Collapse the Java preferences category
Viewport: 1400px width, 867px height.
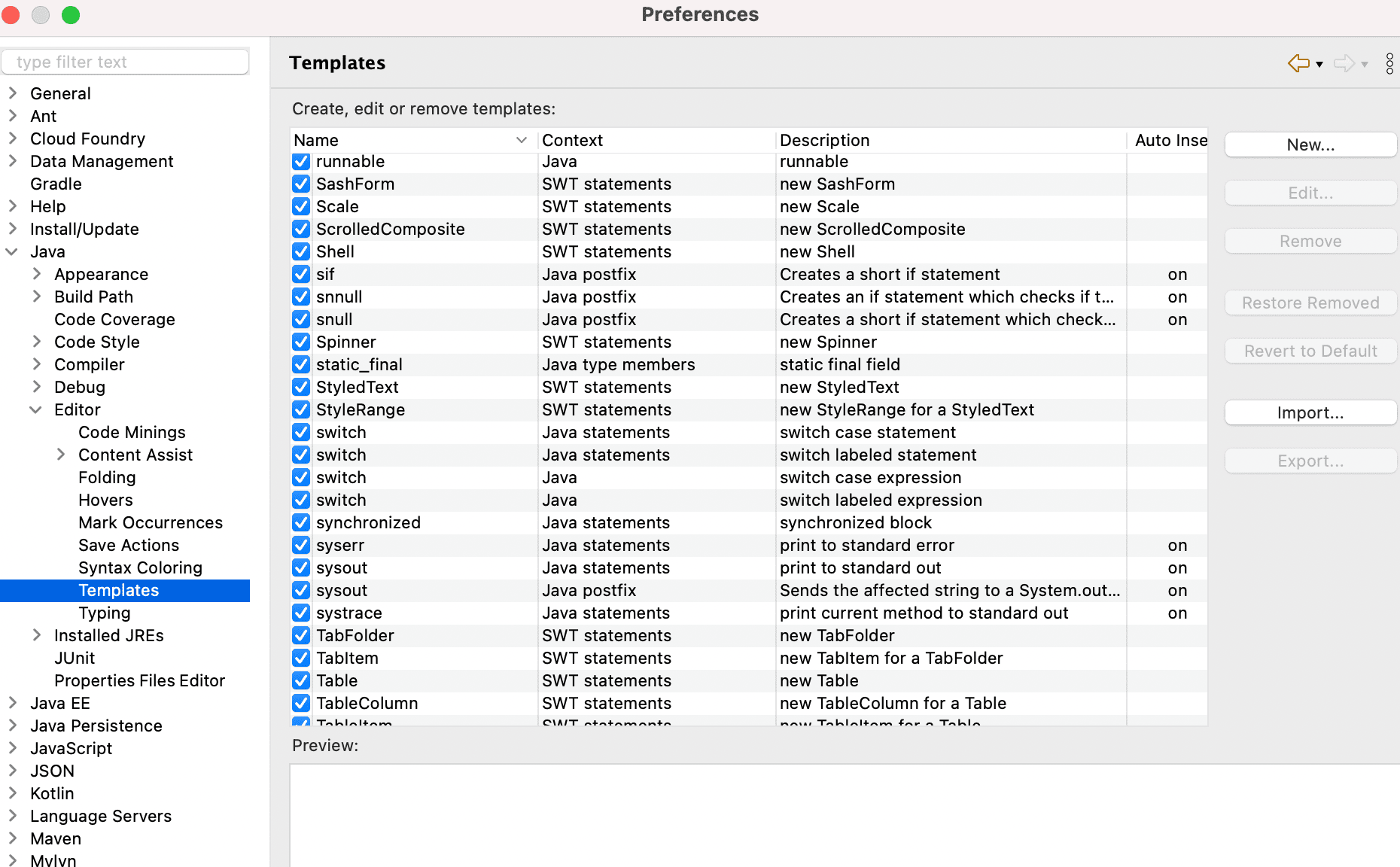coord(13,251)
